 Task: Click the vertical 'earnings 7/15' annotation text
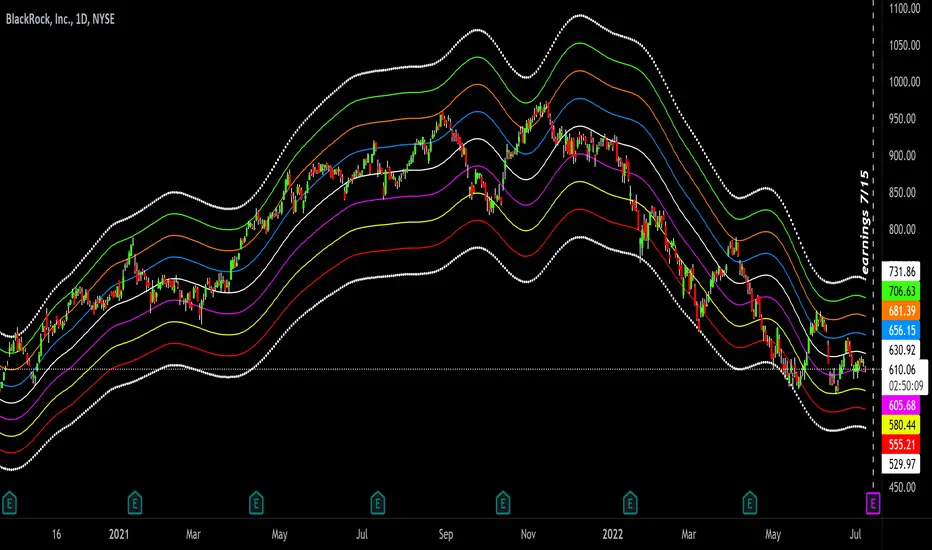click(865, 221)
